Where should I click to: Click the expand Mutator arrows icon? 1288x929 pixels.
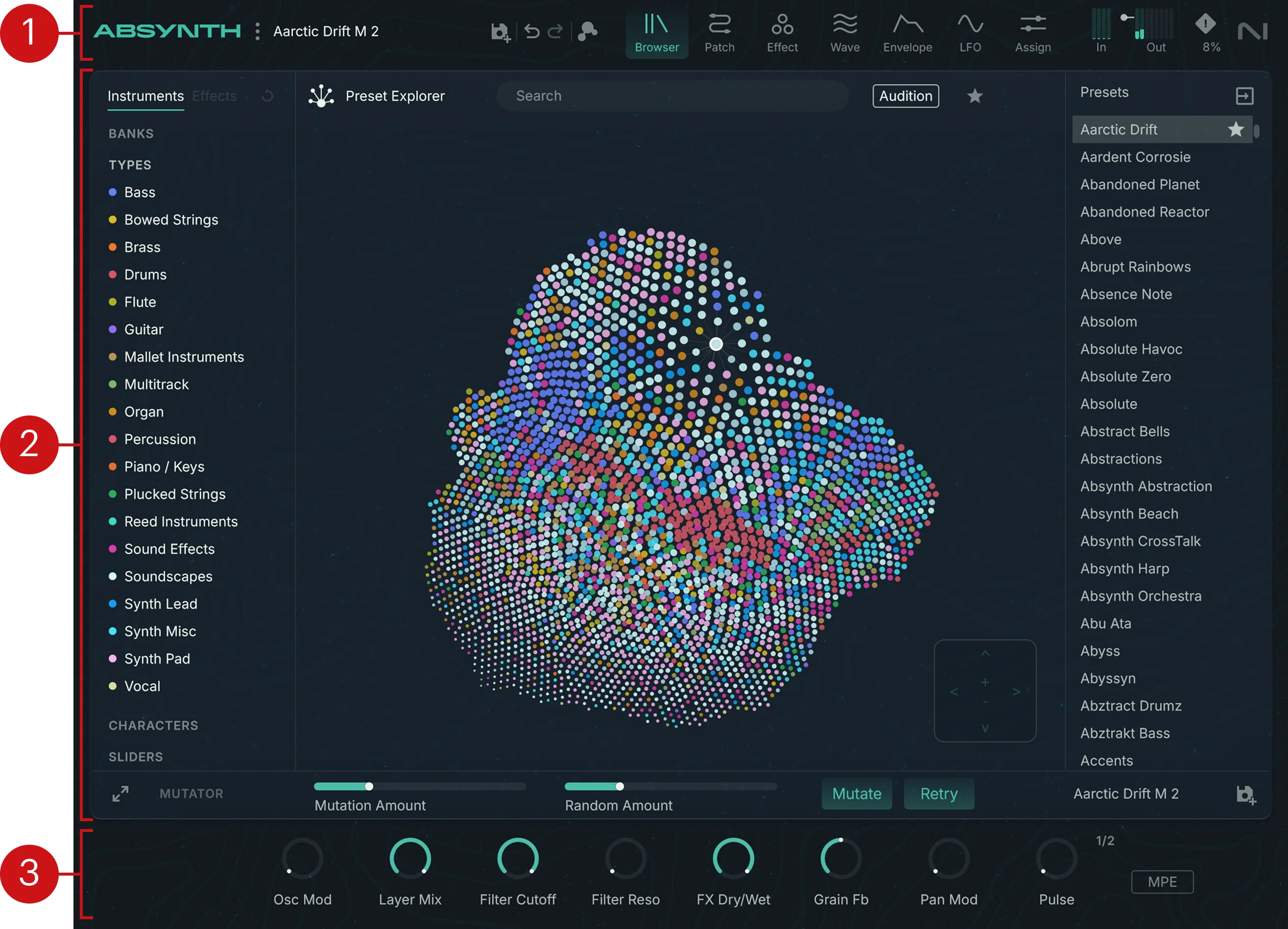coord(120,793)
